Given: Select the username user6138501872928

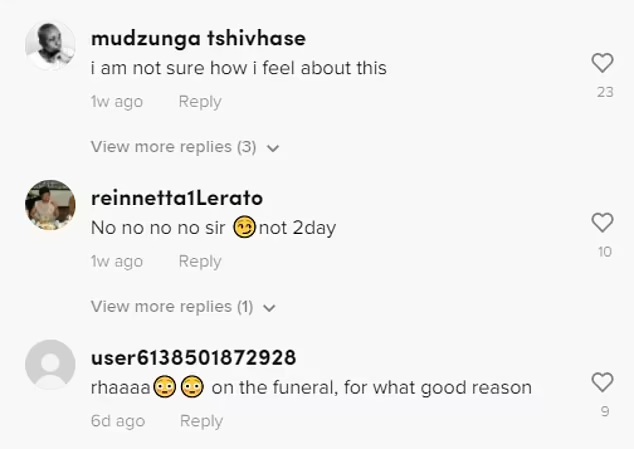Looking at the screenshot, I should 193,358.
